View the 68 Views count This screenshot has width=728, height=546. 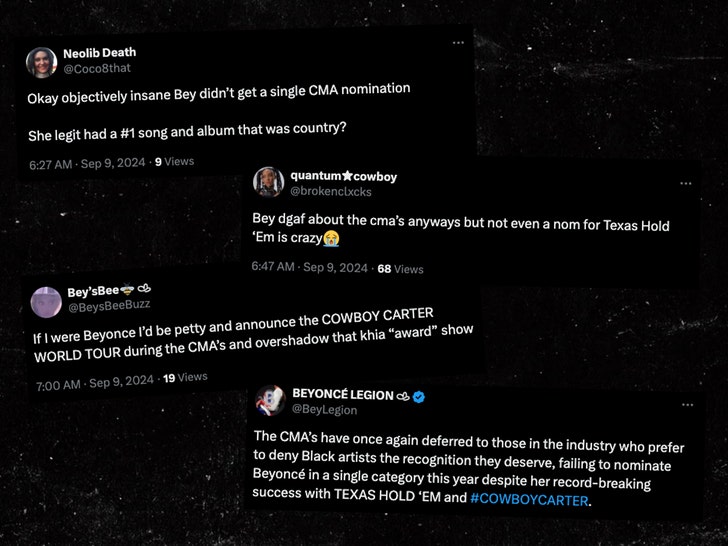pos(400,269)
